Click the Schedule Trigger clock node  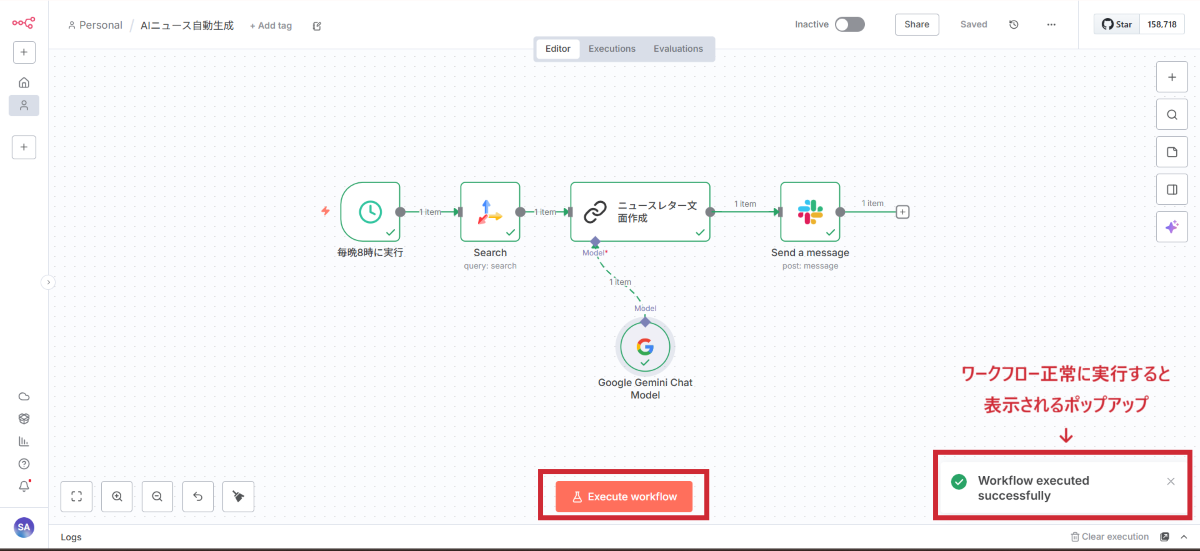pos(370,211)
